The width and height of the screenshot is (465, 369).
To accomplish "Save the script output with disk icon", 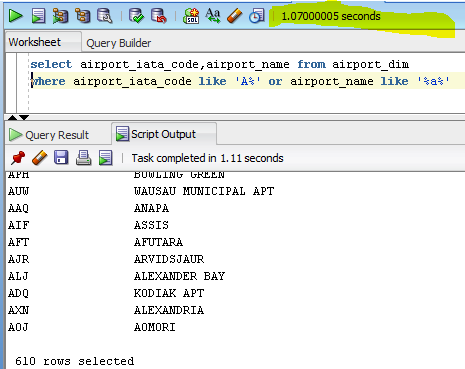I will 61,157.
